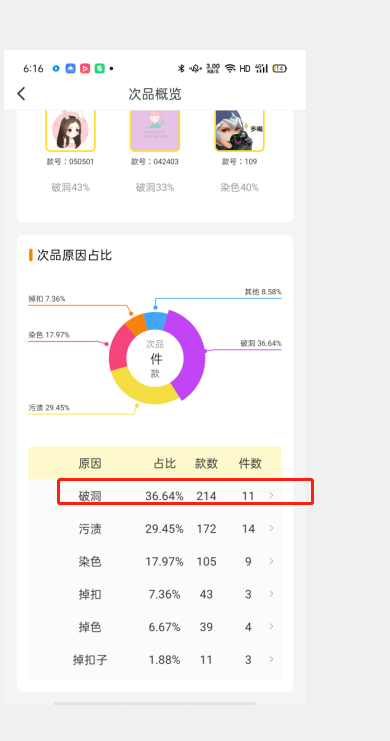Tap the 172 style count cell
This screenshot has width=390, height=741.
(207, 529)
